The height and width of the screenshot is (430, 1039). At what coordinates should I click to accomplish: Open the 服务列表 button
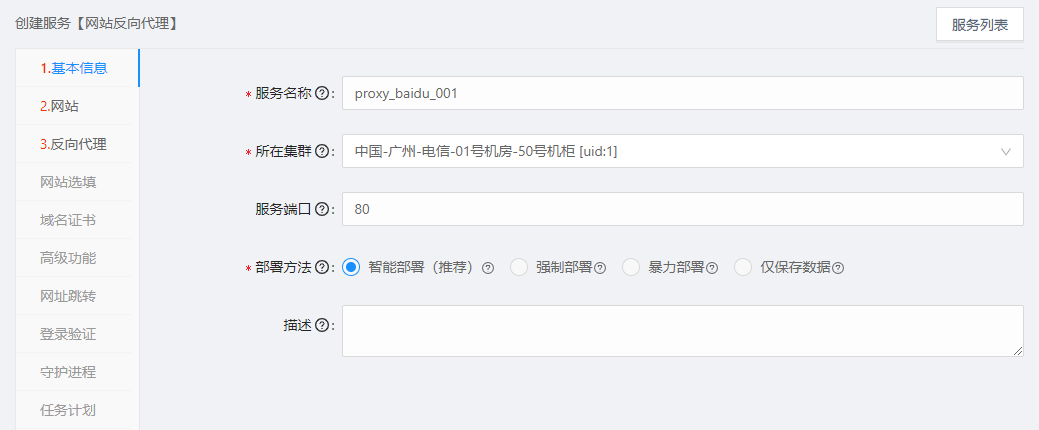(x=979, y=25)
